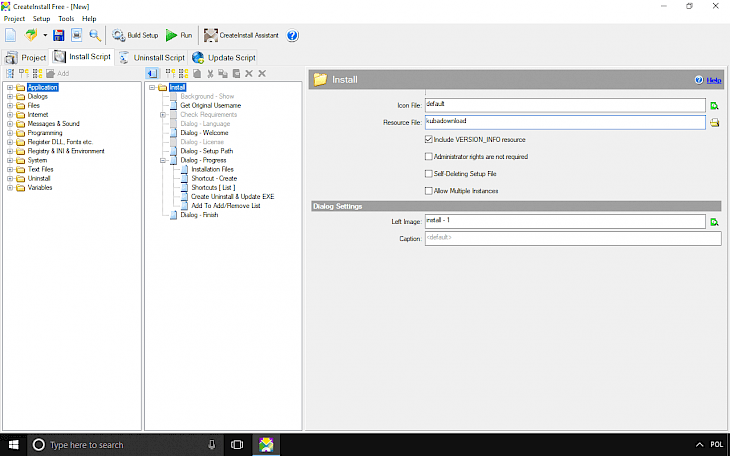The height and width of the screenshot is (456, 730).
Task: Open the Setup menu
Action: [x=41, y=19]
